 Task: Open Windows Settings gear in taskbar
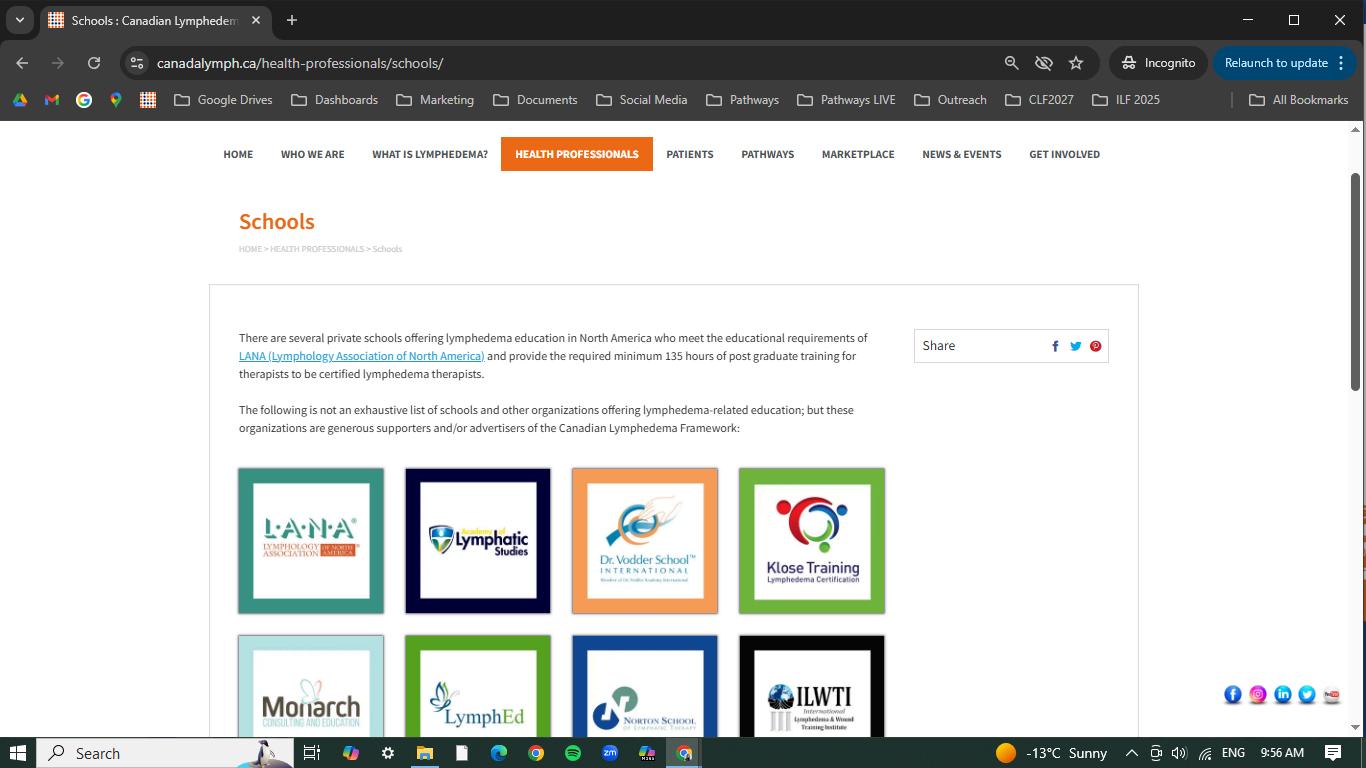(x=388, y=753)
